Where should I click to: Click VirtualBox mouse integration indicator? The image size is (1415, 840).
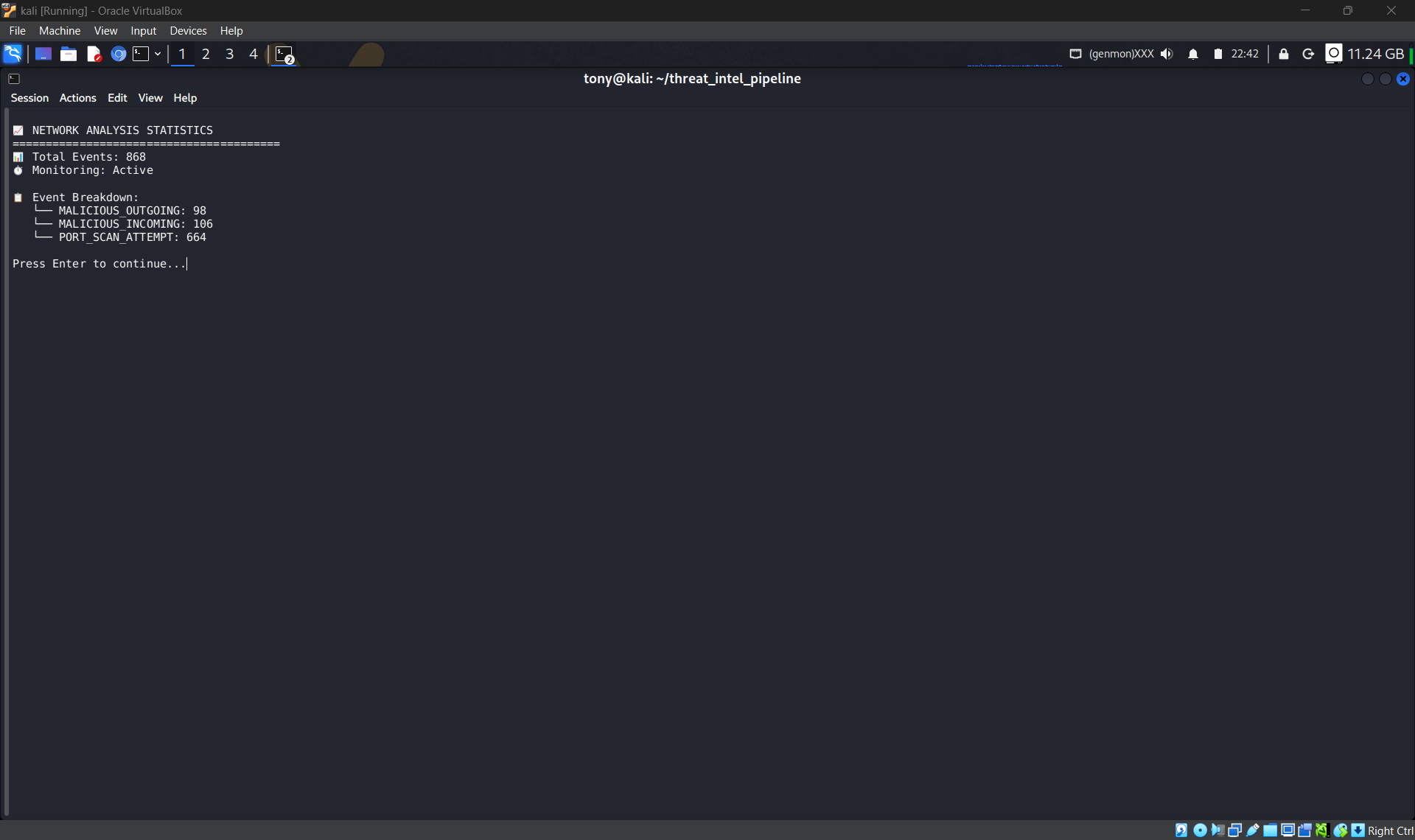1340,830
